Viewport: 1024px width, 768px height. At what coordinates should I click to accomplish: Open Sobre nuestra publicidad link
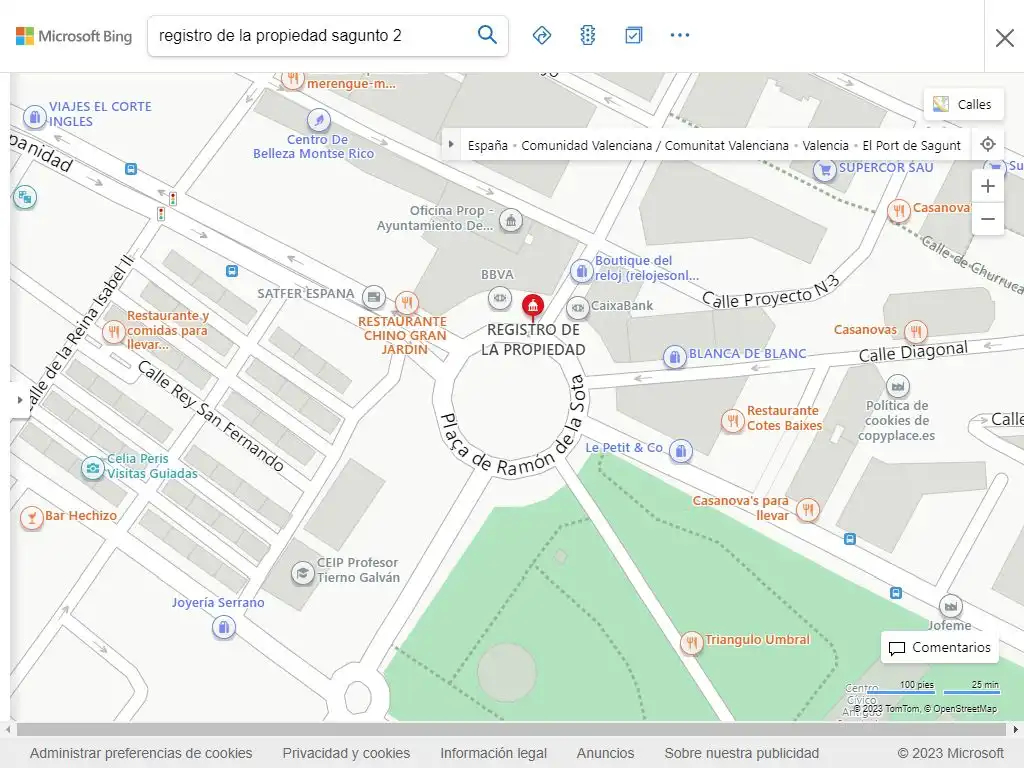[x=741, y=753]
